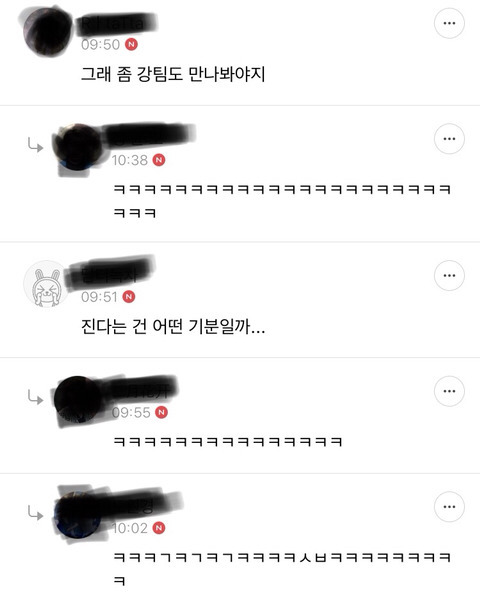
Task: Click the red N badge beside 09:50
Action: (132, 44)
